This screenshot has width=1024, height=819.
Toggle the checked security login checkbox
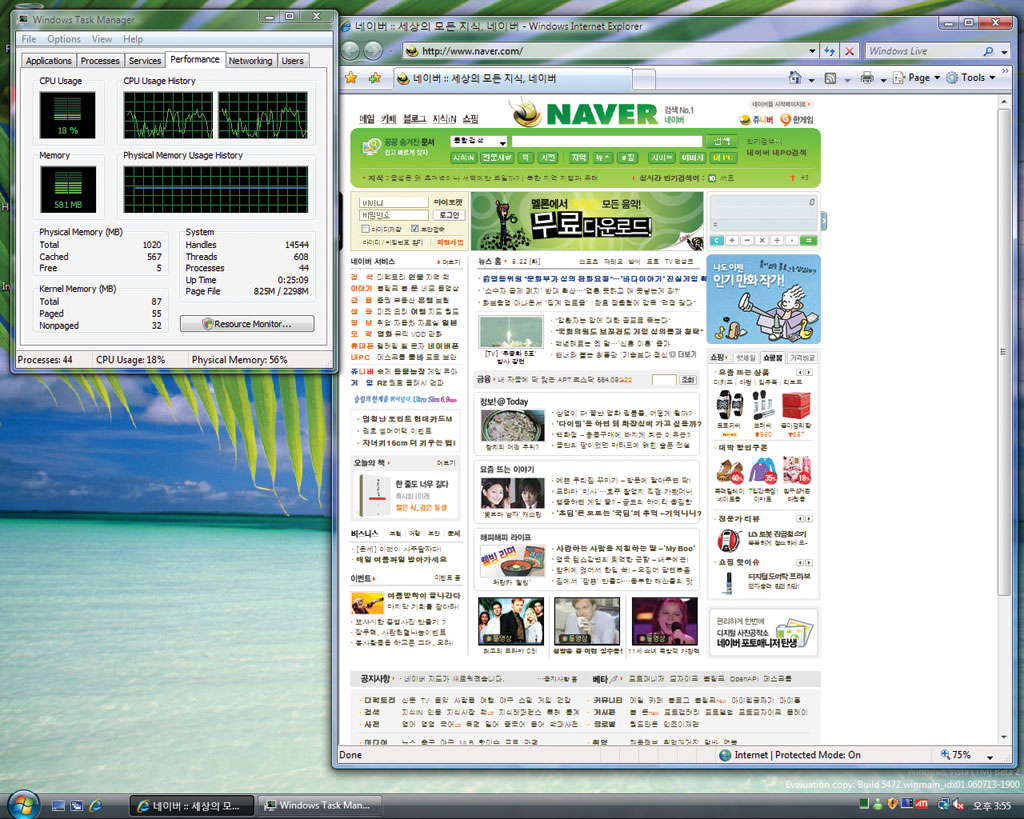point(415,229)
